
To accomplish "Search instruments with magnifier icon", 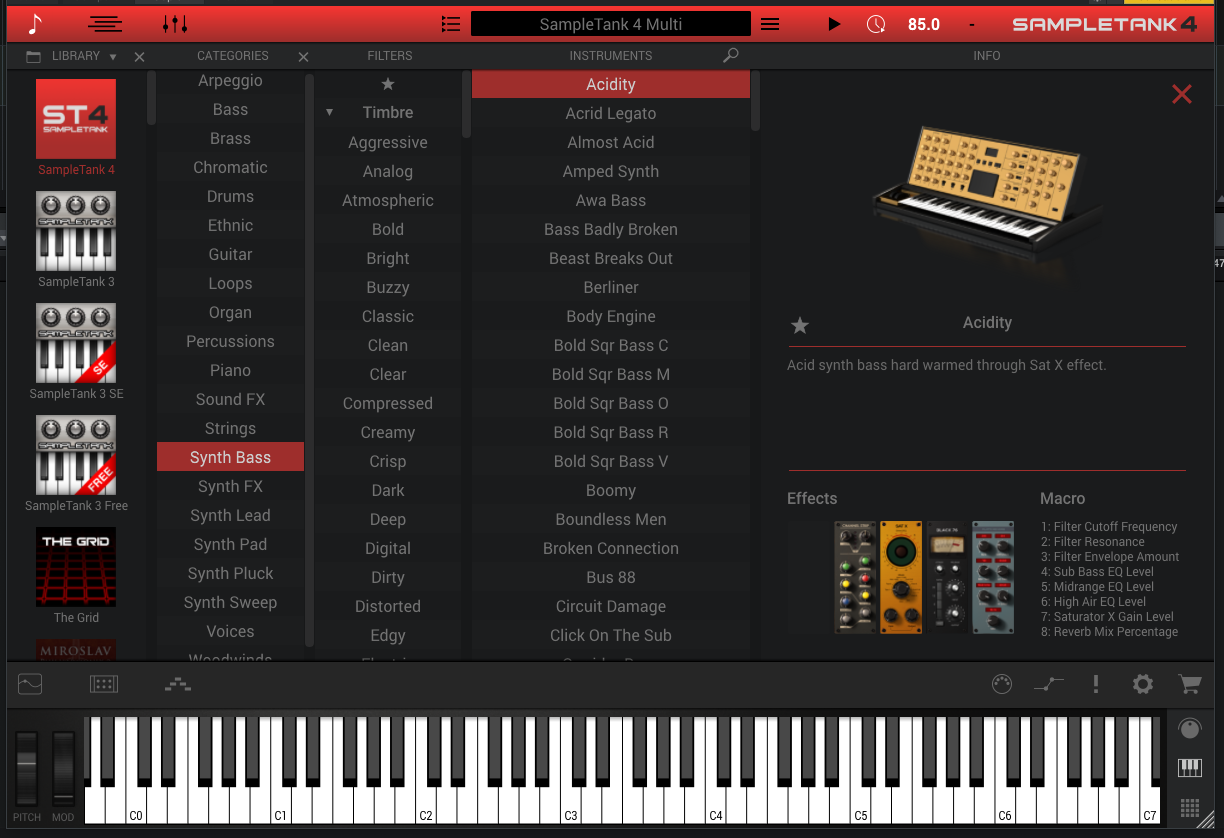I will click(731, 56).
